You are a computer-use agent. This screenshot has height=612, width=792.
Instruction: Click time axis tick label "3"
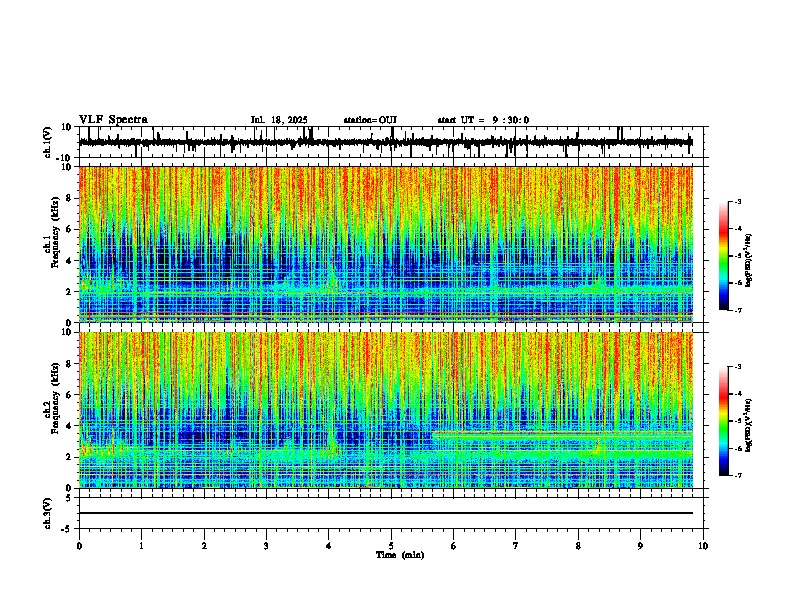click(x=267, y=546)
